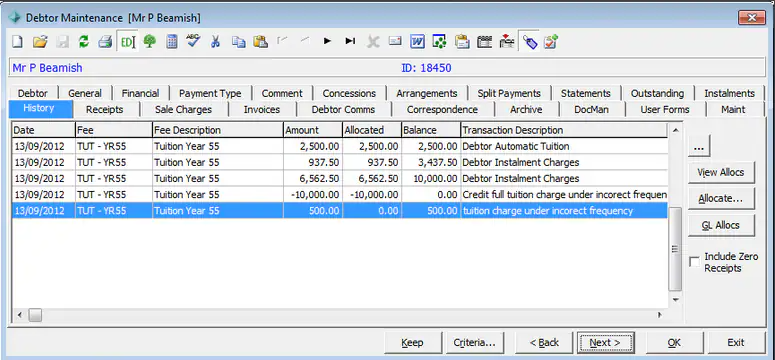Click the film clapperboard toolbar icon

coord(484,42)
